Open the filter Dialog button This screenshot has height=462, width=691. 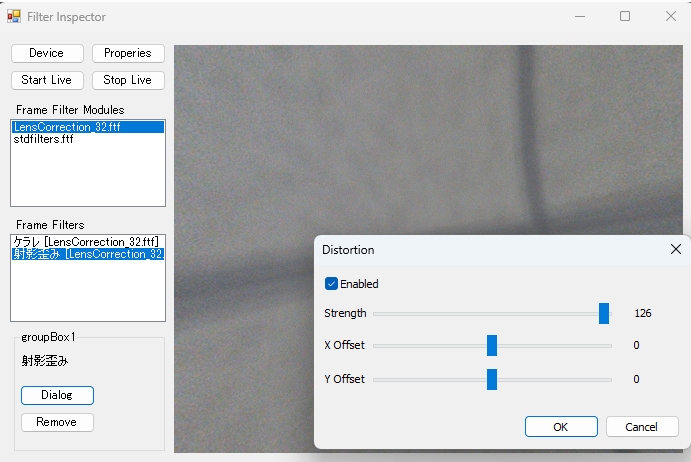tap(57, 395)
